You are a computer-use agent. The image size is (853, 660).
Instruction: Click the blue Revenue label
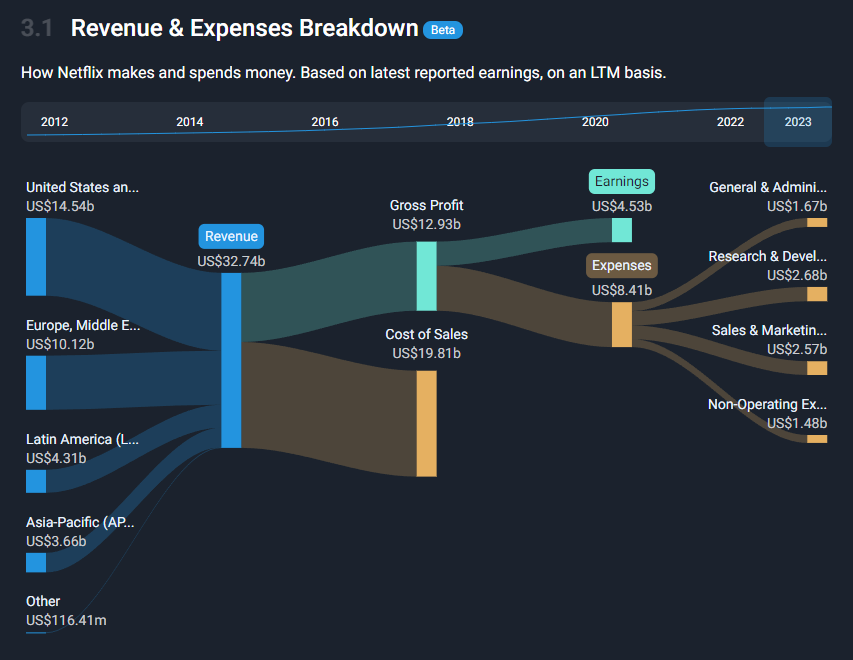click(x=231, y=236)
